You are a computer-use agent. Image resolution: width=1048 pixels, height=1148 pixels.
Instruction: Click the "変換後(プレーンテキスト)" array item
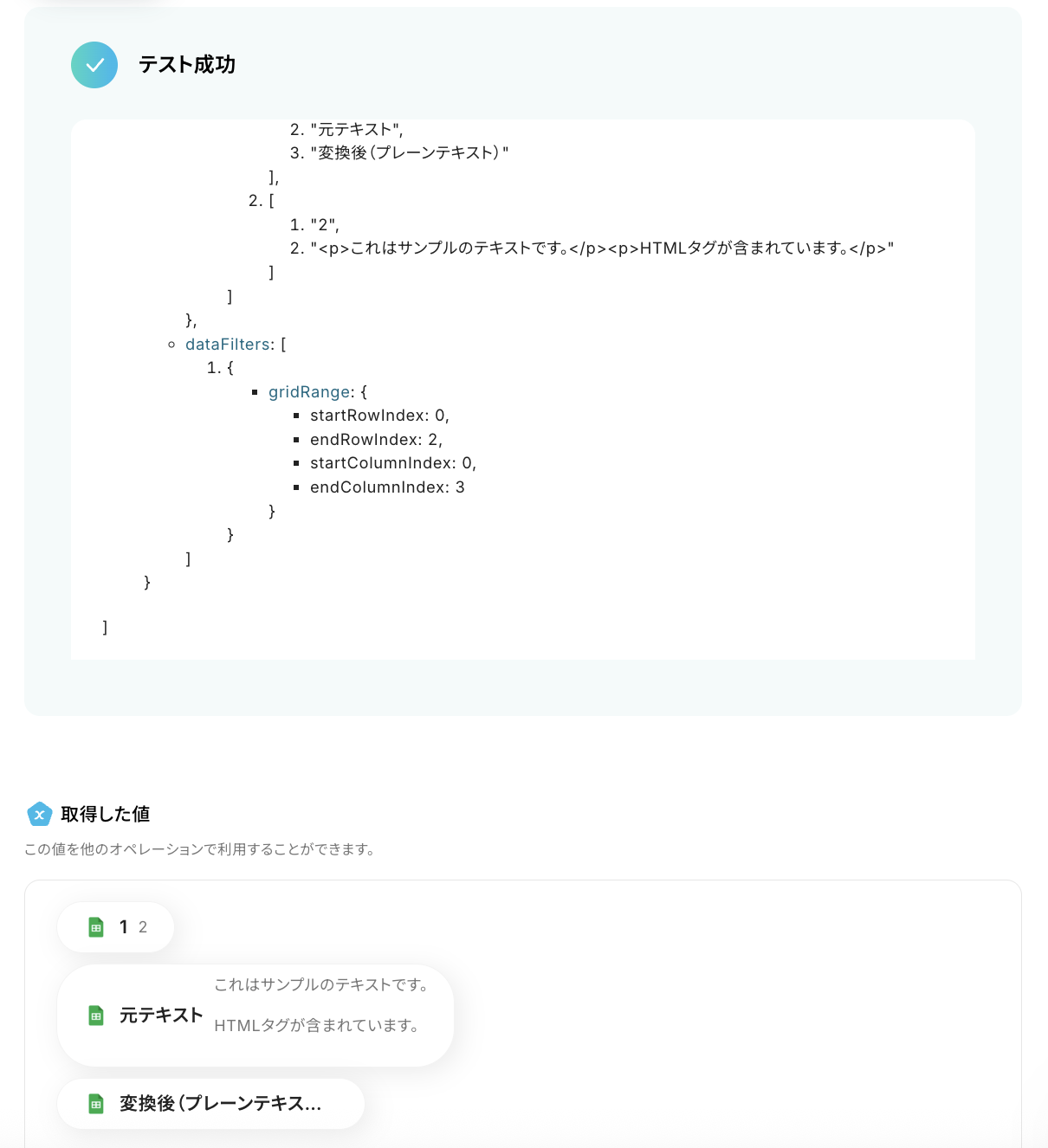click(410, 153)
